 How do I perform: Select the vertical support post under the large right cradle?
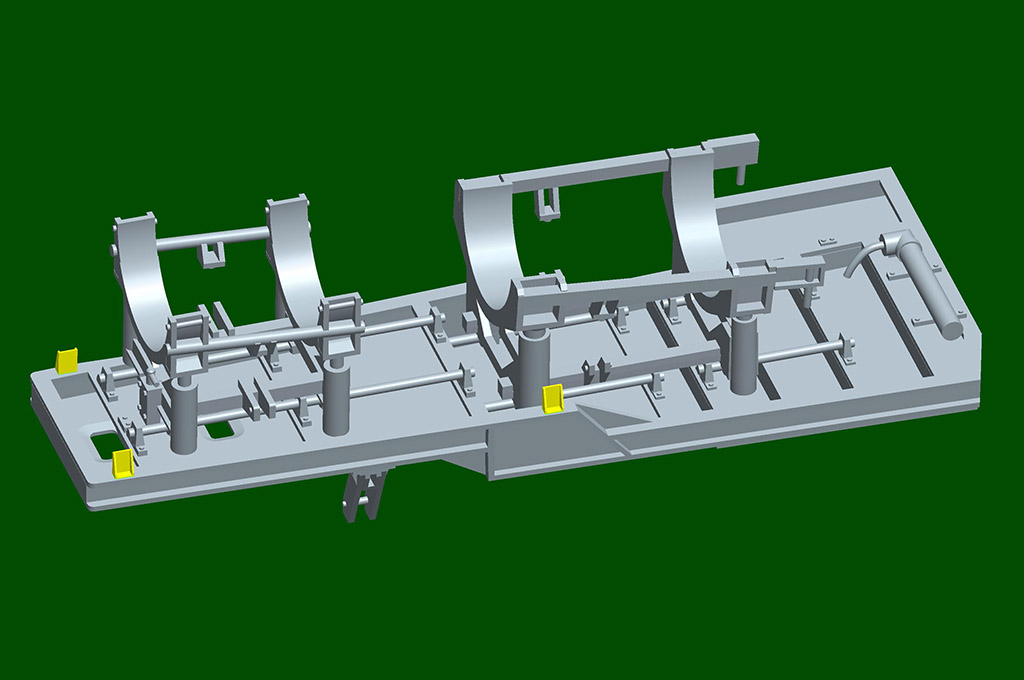(x=746, y=354)
